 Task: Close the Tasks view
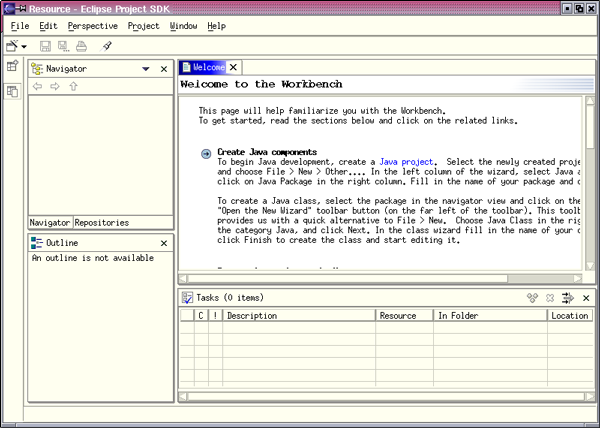pyautogui.click(x=584, y=298)
